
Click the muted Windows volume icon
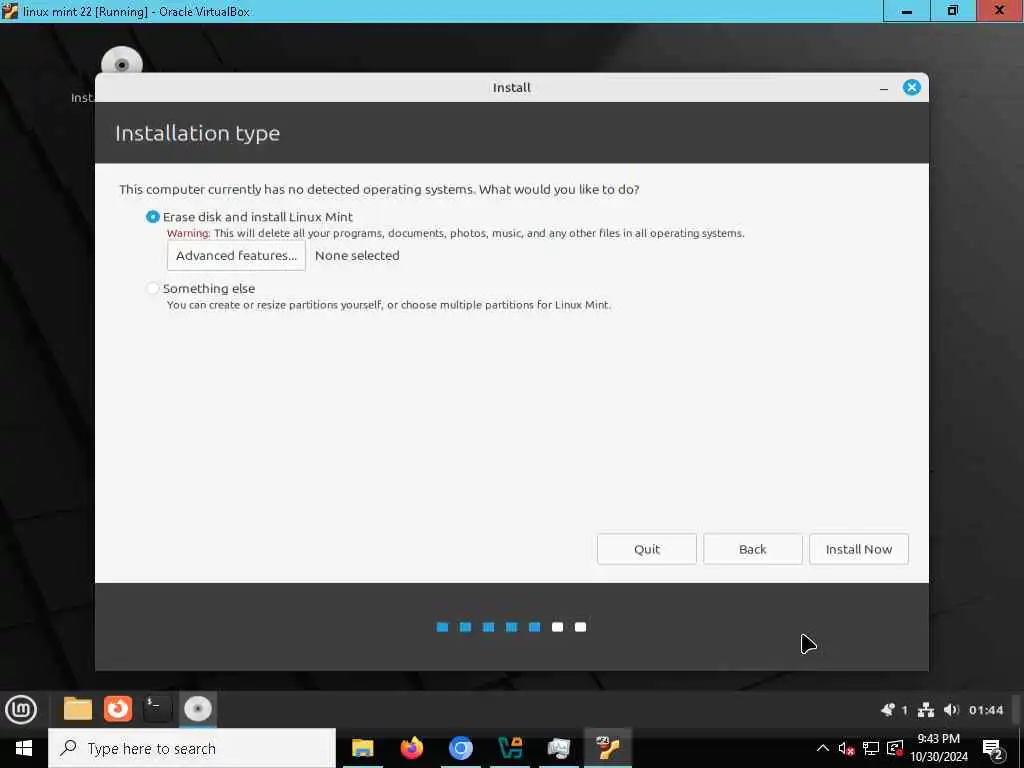(x=846, y=748)
